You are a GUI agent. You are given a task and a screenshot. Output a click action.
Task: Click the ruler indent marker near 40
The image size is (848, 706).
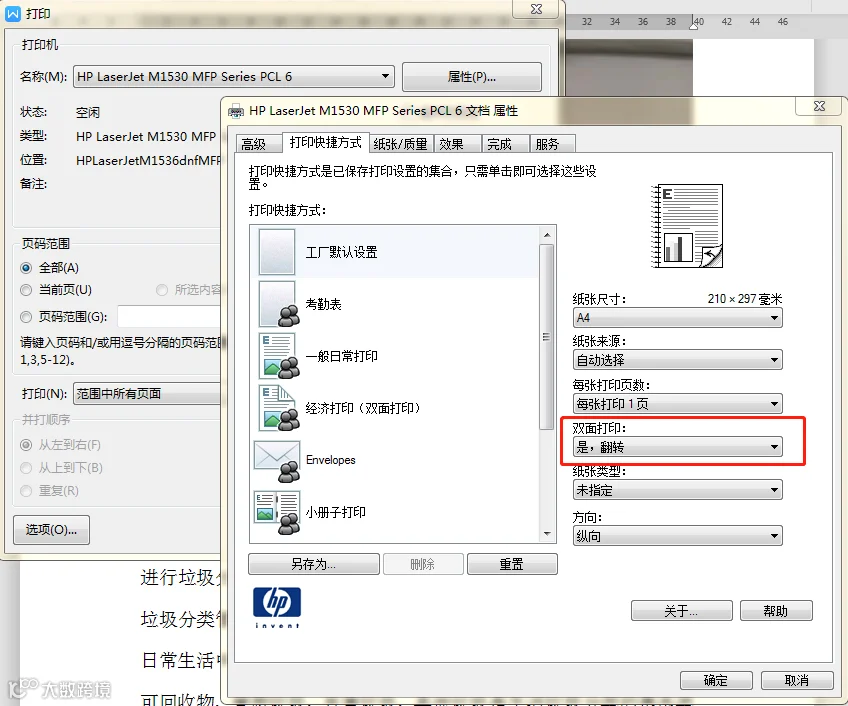click(x=693, y=23)
